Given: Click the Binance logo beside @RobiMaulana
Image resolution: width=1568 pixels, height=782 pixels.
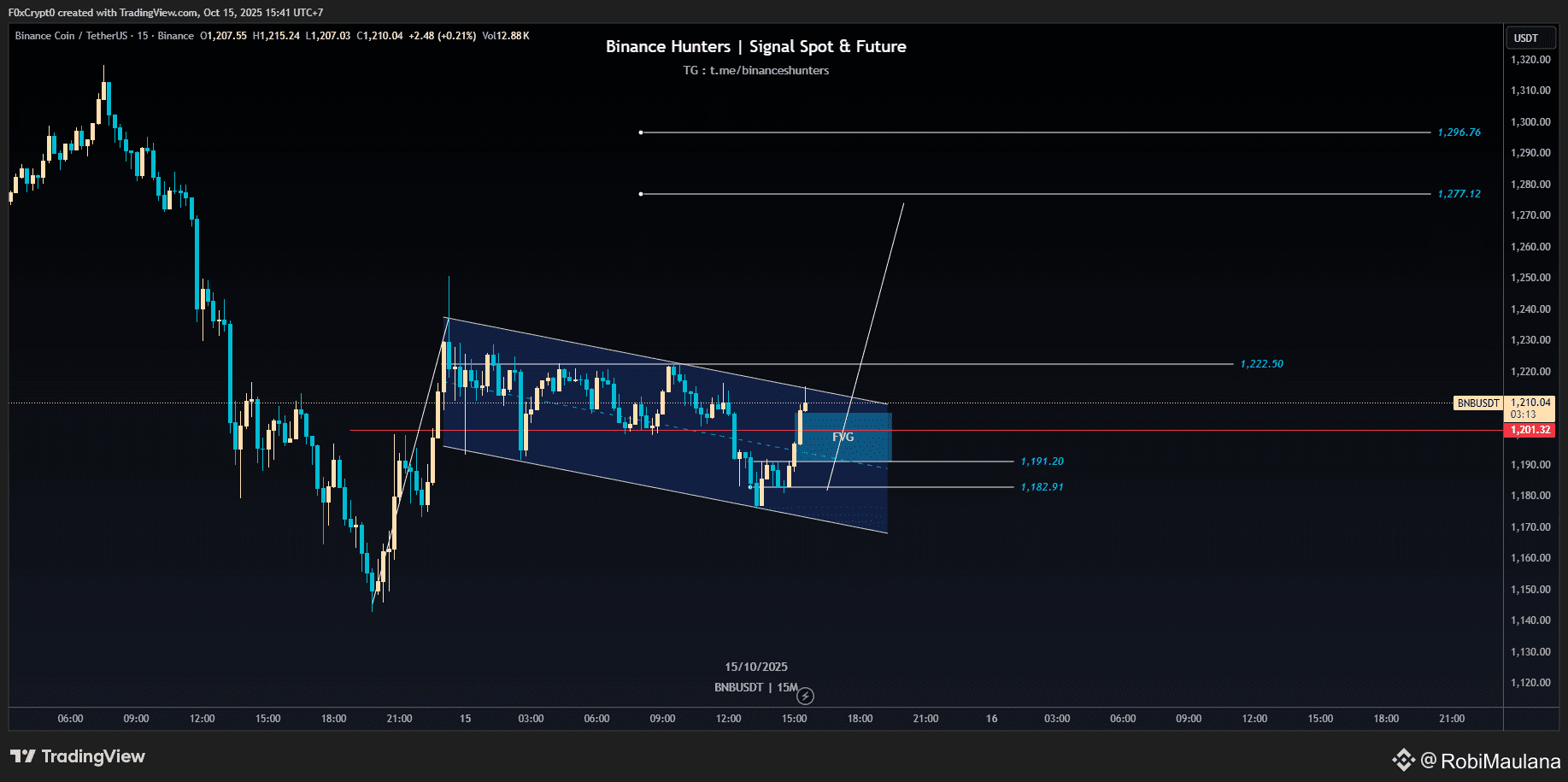Looking at the screenshot, I should click(x=1403, y=760).
